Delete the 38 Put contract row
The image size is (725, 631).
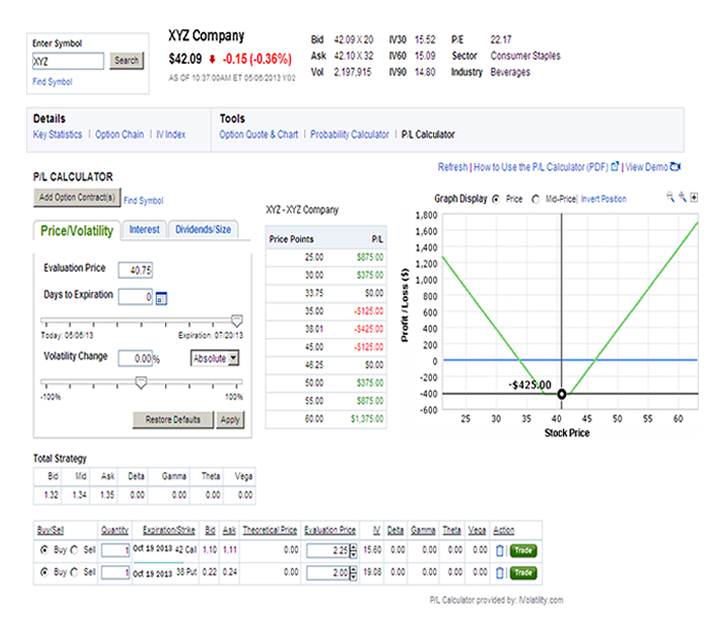point(500,571)
